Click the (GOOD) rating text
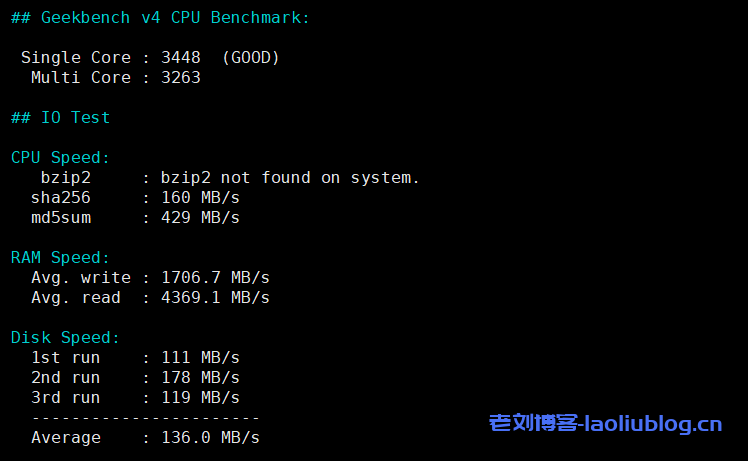This screenshot has height=461, width=748. tap(250, 58)
